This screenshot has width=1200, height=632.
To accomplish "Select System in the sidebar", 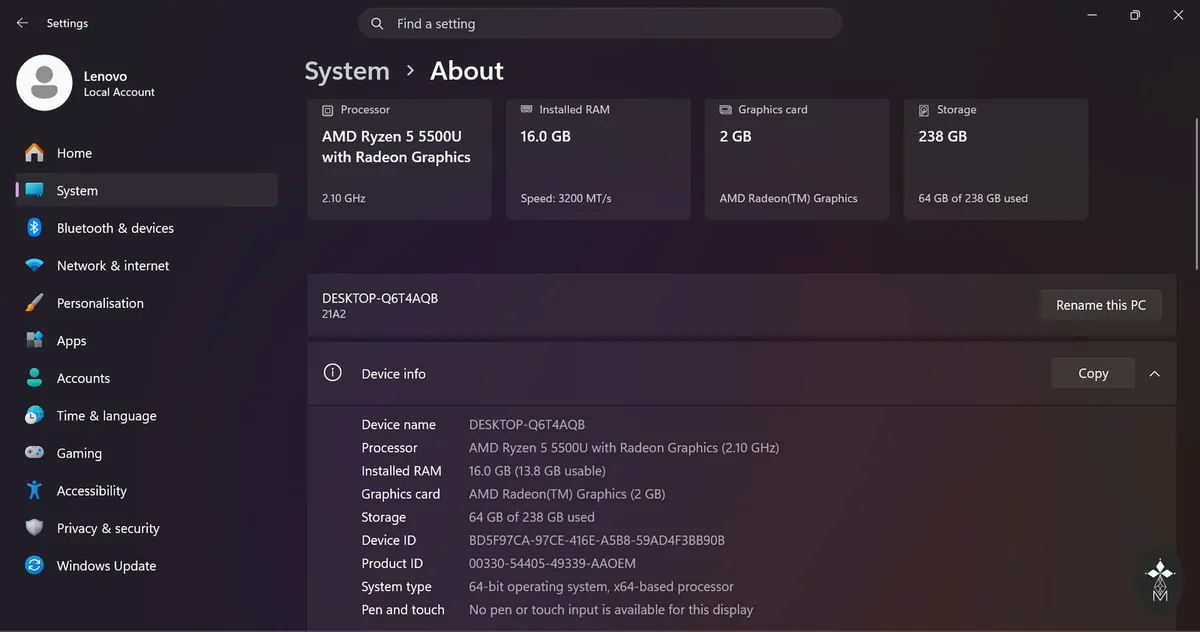I will (x=147, y=190).
